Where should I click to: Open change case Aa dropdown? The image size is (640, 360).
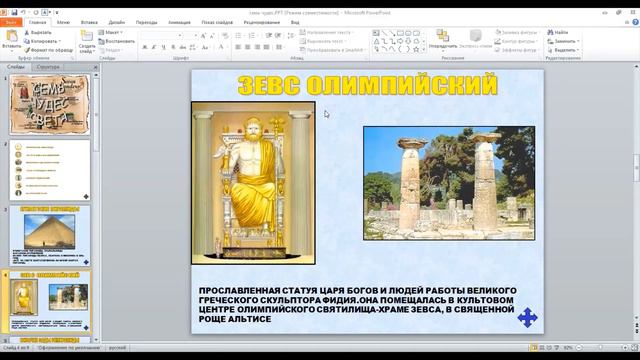click(x=205, y=47)
